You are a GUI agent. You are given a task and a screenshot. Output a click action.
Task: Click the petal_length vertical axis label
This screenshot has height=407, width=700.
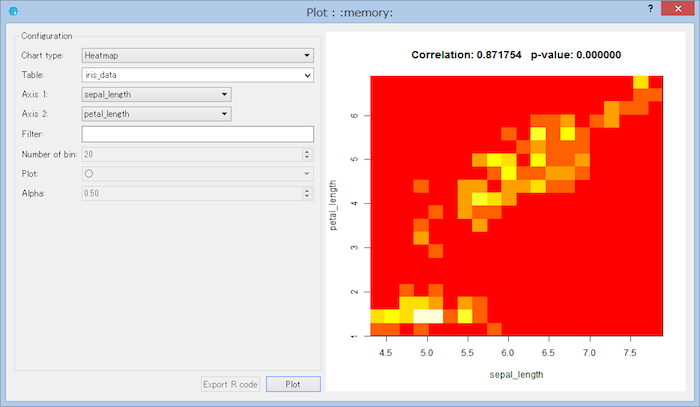(333, 205)
